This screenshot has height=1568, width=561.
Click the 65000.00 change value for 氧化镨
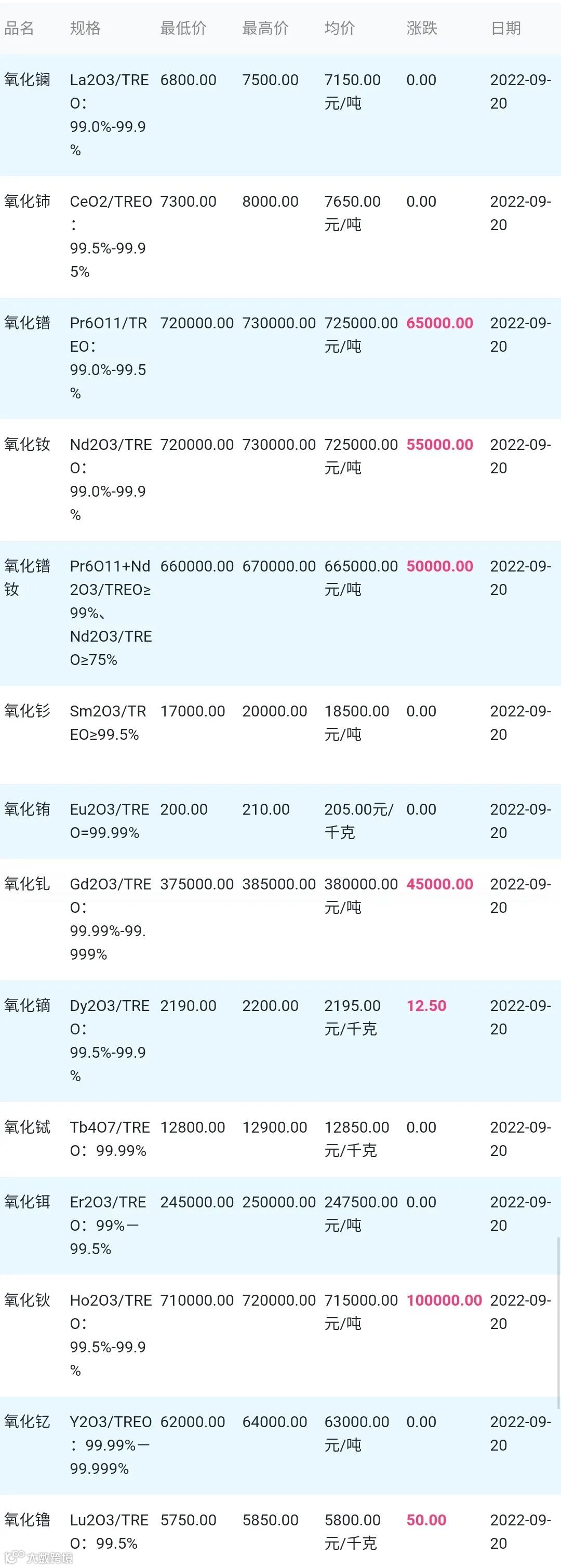click(440, 323)
